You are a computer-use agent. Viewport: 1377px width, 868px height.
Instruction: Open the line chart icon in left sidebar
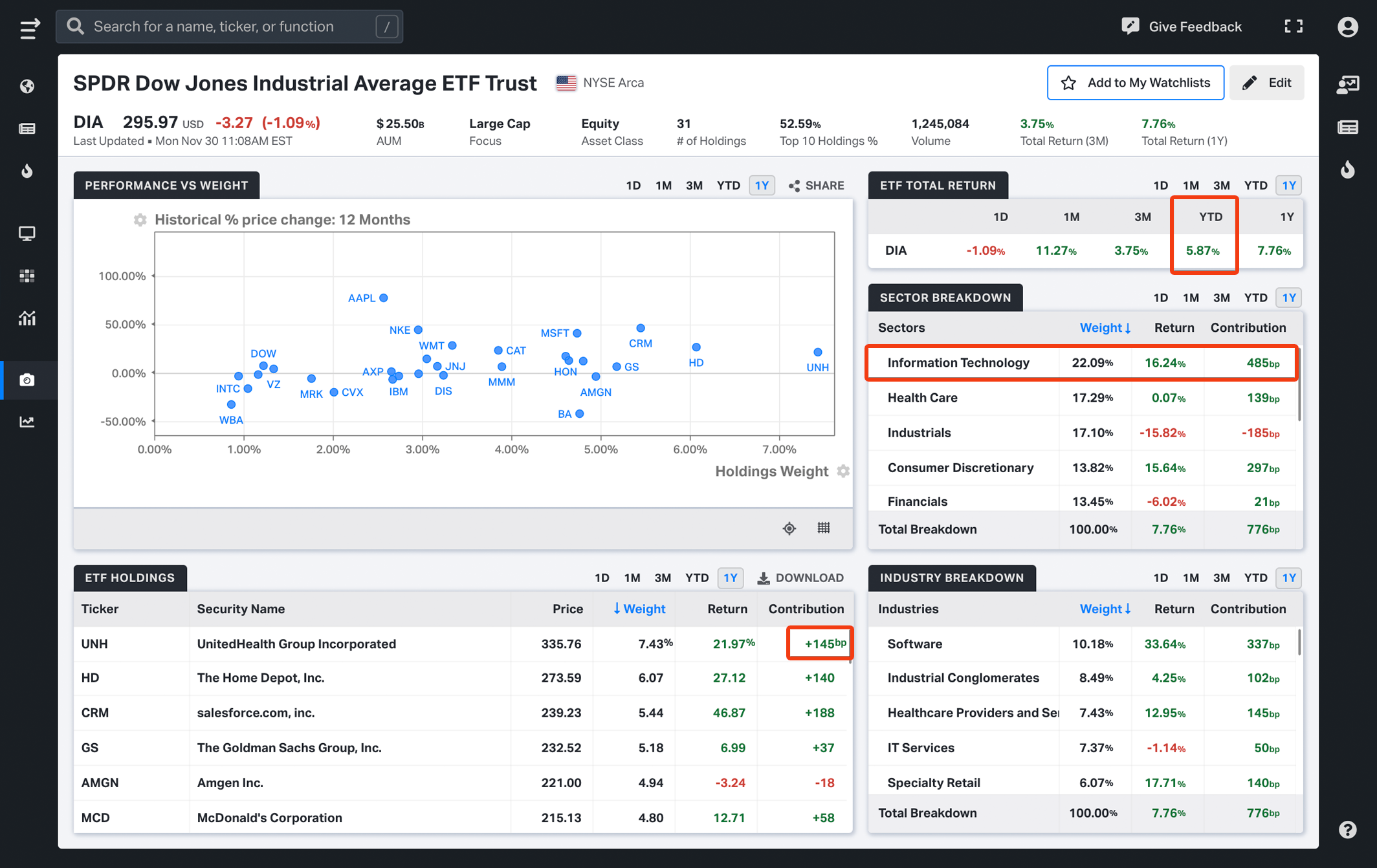click(27, 422)
